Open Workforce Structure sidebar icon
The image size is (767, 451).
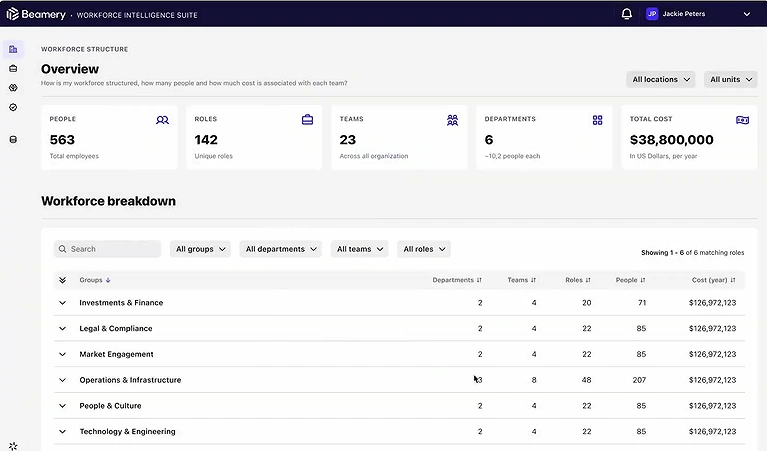pos(13,49)
